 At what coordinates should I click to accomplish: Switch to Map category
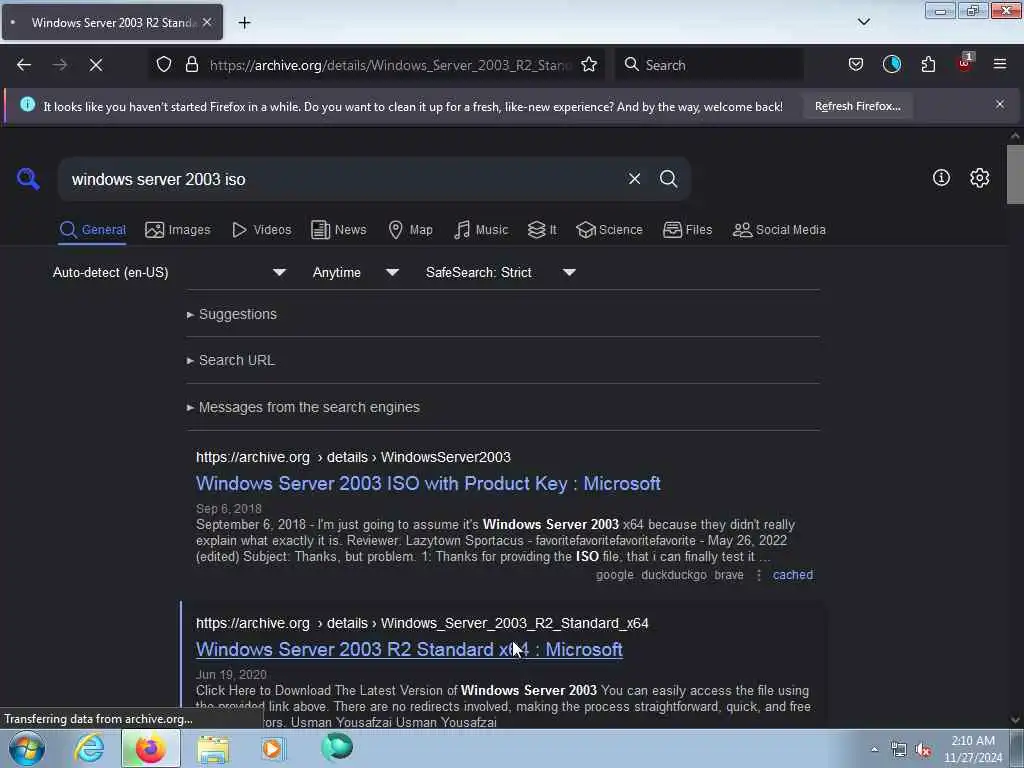pos(410,230)
